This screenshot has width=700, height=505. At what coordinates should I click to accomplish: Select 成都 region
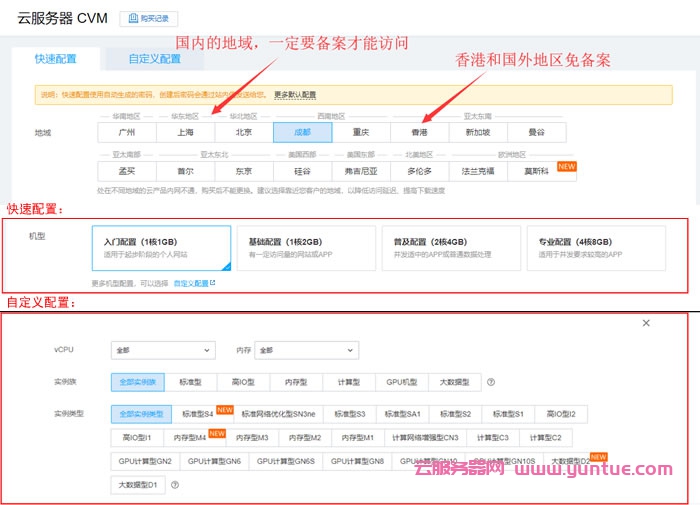coord(302,133)
